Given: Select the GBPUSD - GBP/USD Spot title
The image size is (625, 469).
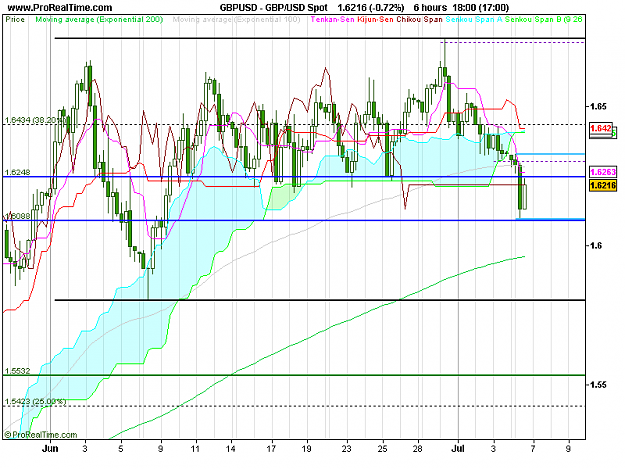Looking at the screenshot, I should [273, 8].
